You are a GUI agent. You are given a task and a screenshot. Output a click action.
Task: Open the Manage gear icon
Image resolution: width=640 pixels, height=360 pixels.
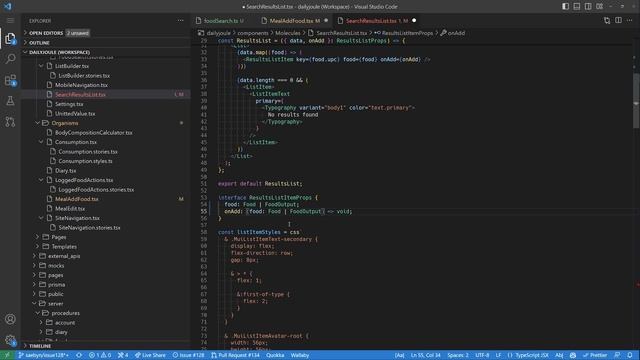[x=10, y=340]
